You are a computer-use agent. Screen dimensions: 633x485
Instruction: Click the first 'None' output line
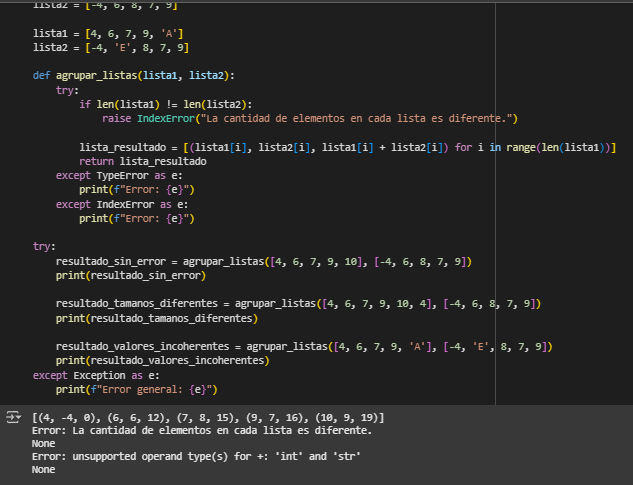[44, 443]
